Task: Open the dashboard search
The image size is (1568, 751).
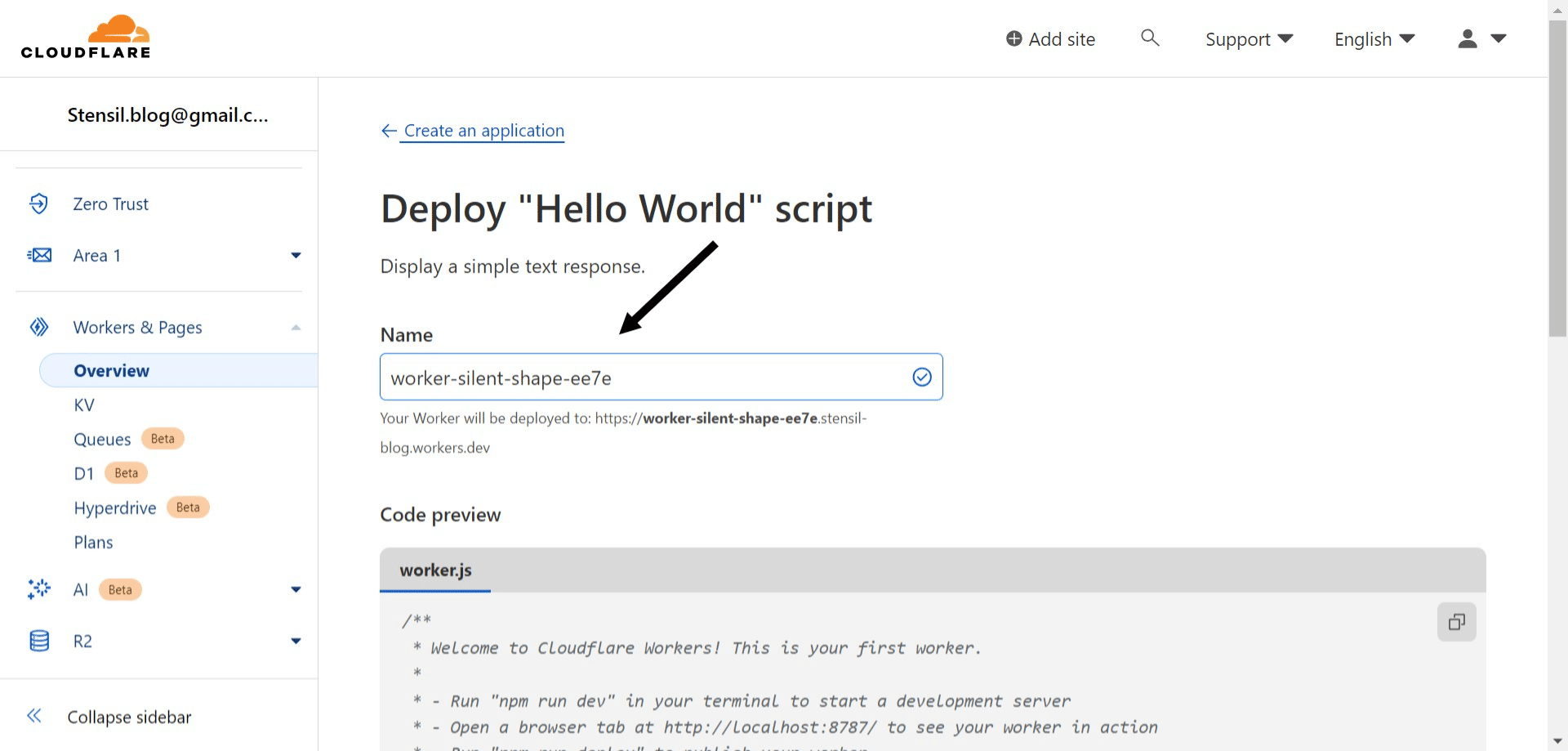Action: coord(1149,38)
